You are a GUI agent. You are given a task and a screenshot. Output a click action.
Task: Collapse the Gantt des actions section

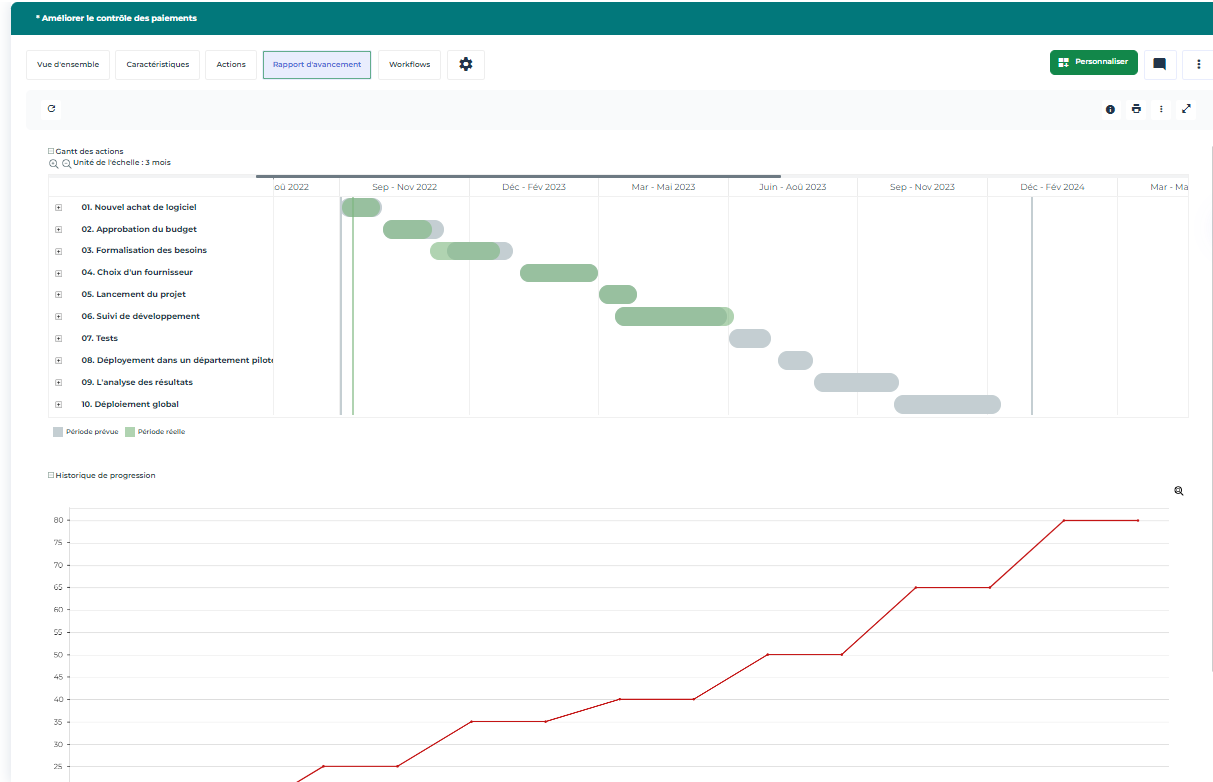51,152
